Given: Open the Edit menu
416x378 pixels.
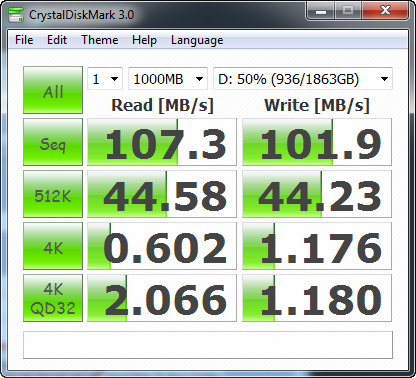Looking at the screenshot, I should click(x=57, y=40).
